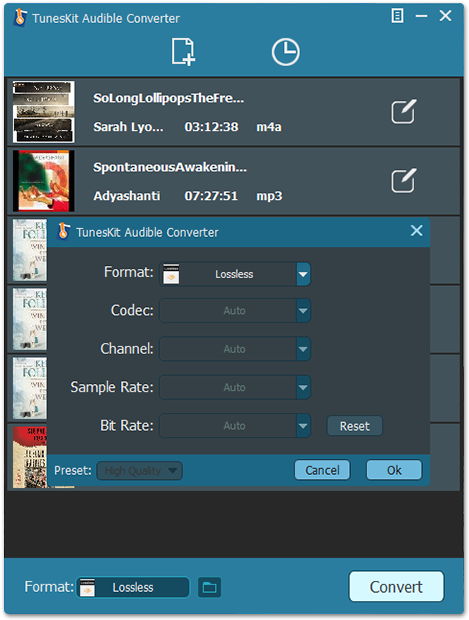Click the Add Files icon
Viewport: 469px width, 620px height.
pyautogui.click(x=183, y=51)
